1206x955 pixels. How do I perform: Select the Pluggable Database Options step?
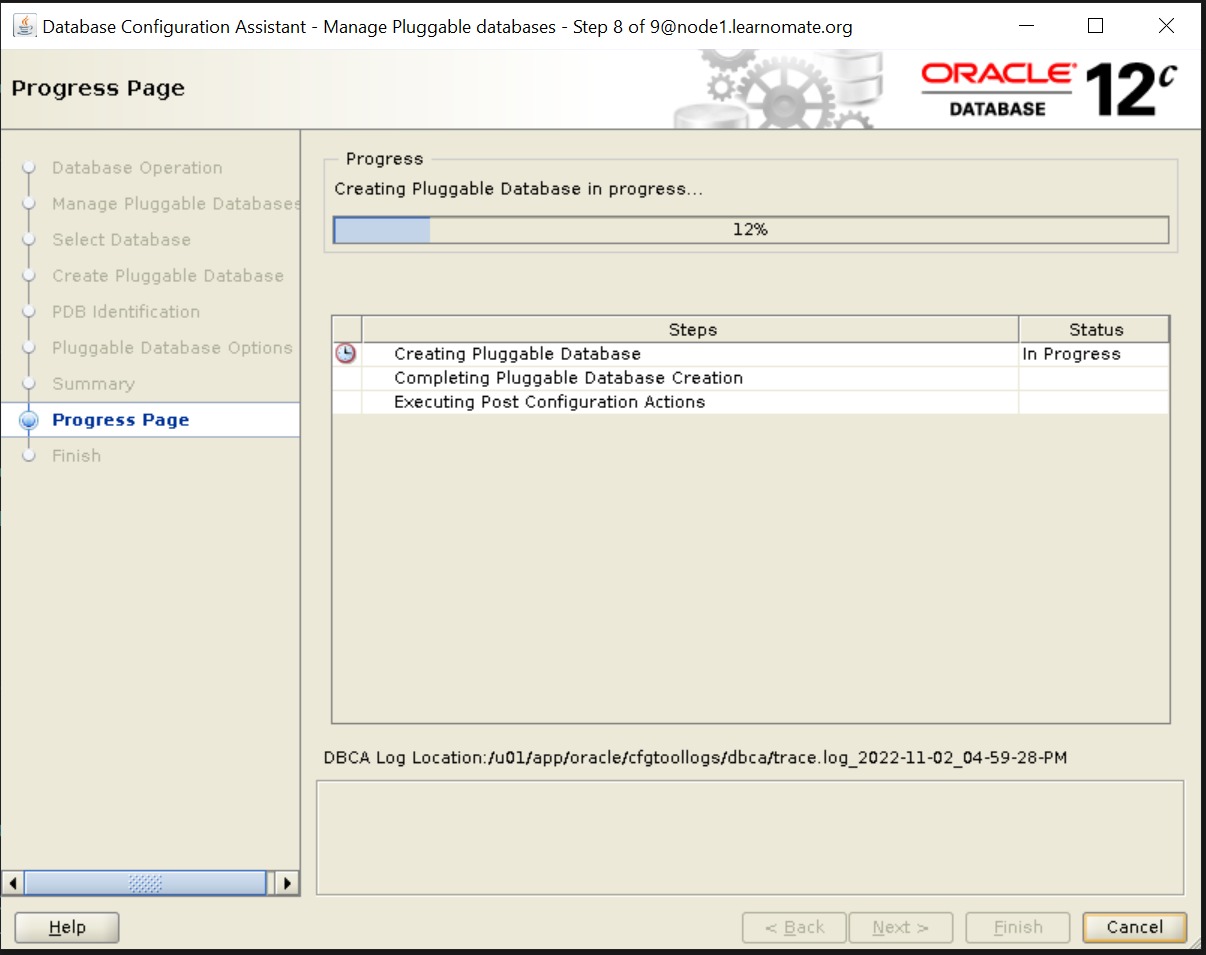[x=172, y=348]
